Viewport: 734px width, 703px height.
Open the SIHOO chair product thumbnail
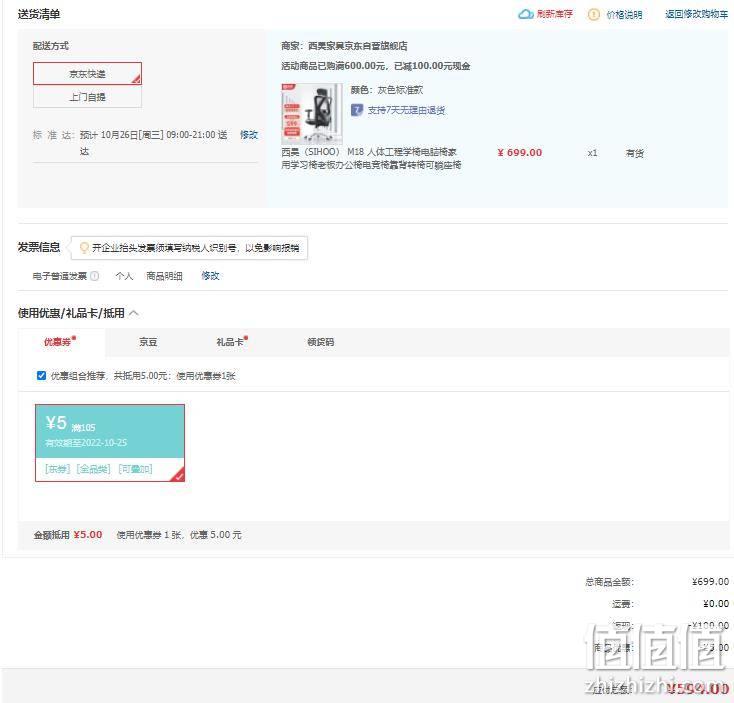pyautogui.click(x=311, y=114)
